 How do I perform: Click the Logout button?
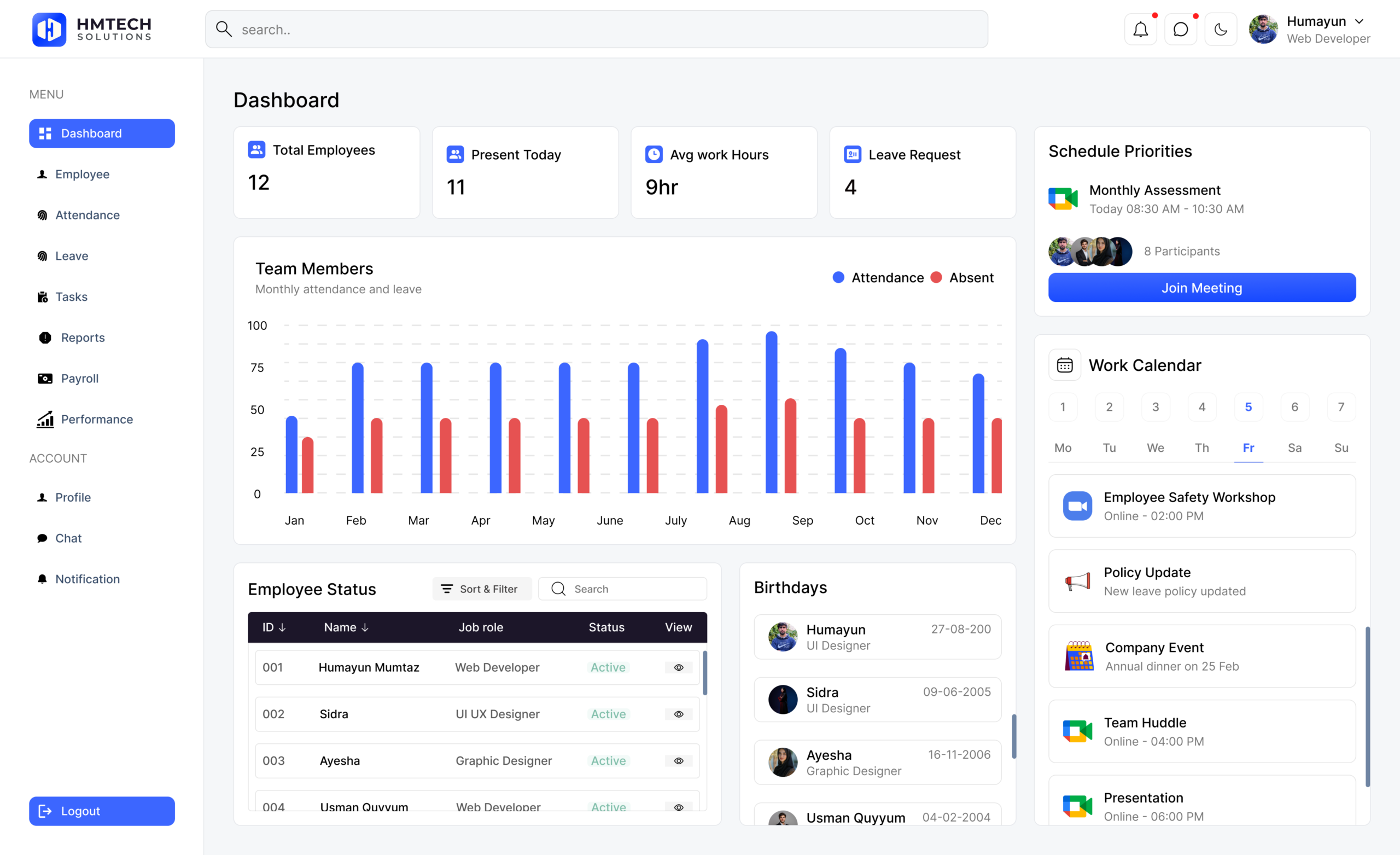[x=102, y=811]
